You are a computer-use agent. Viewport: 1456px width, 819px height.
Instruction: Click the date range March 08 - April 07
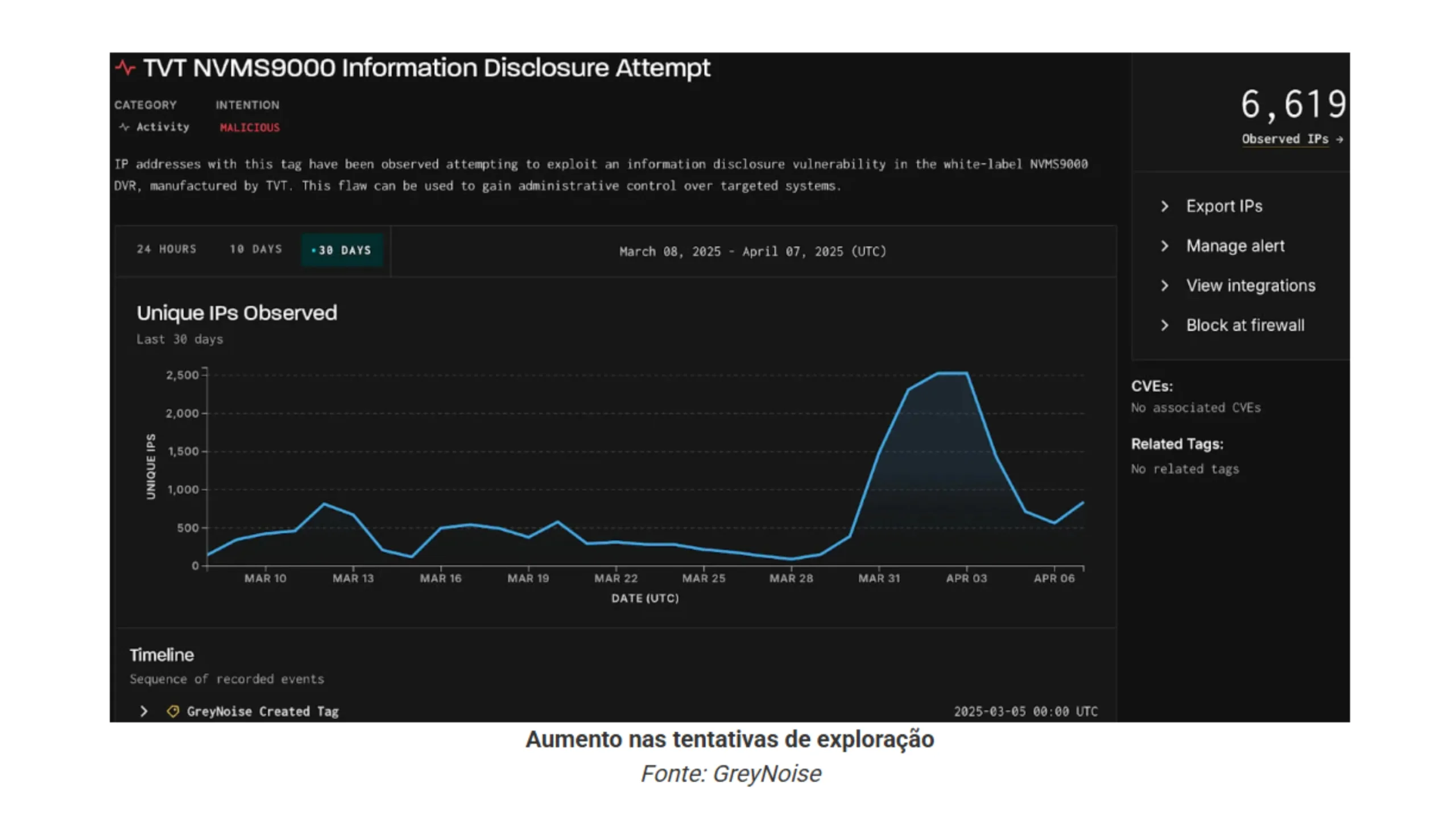[x=752, y=251]
